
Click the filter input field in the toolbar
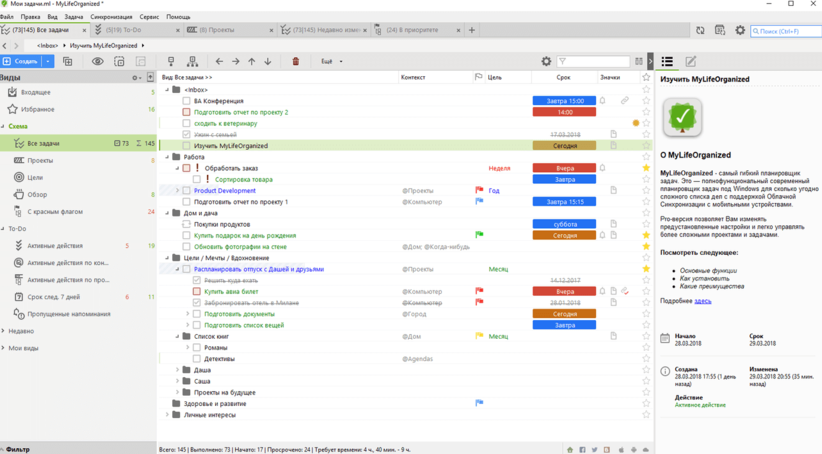pos(593,61)
